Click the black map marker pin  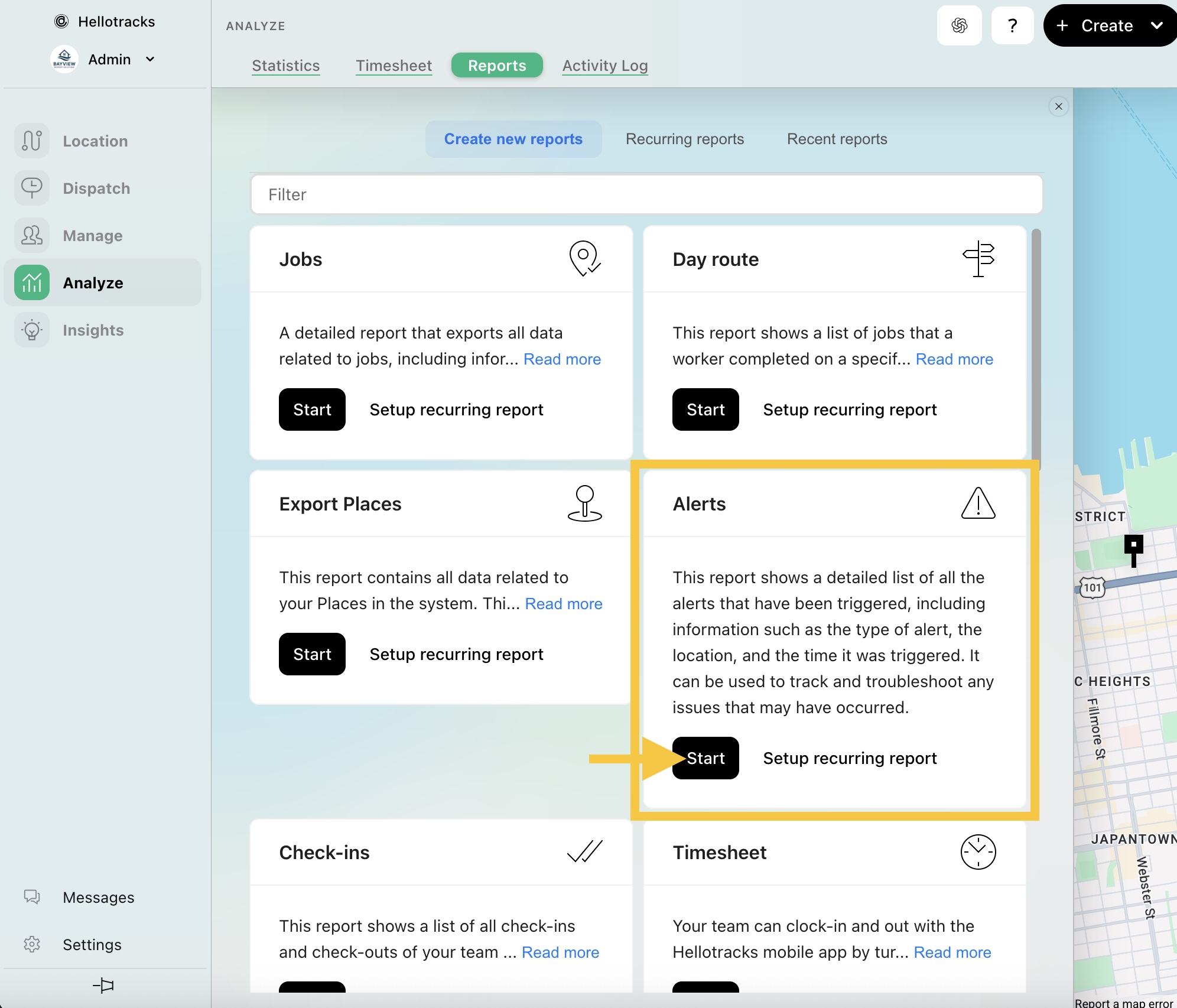click(1133, 547)
